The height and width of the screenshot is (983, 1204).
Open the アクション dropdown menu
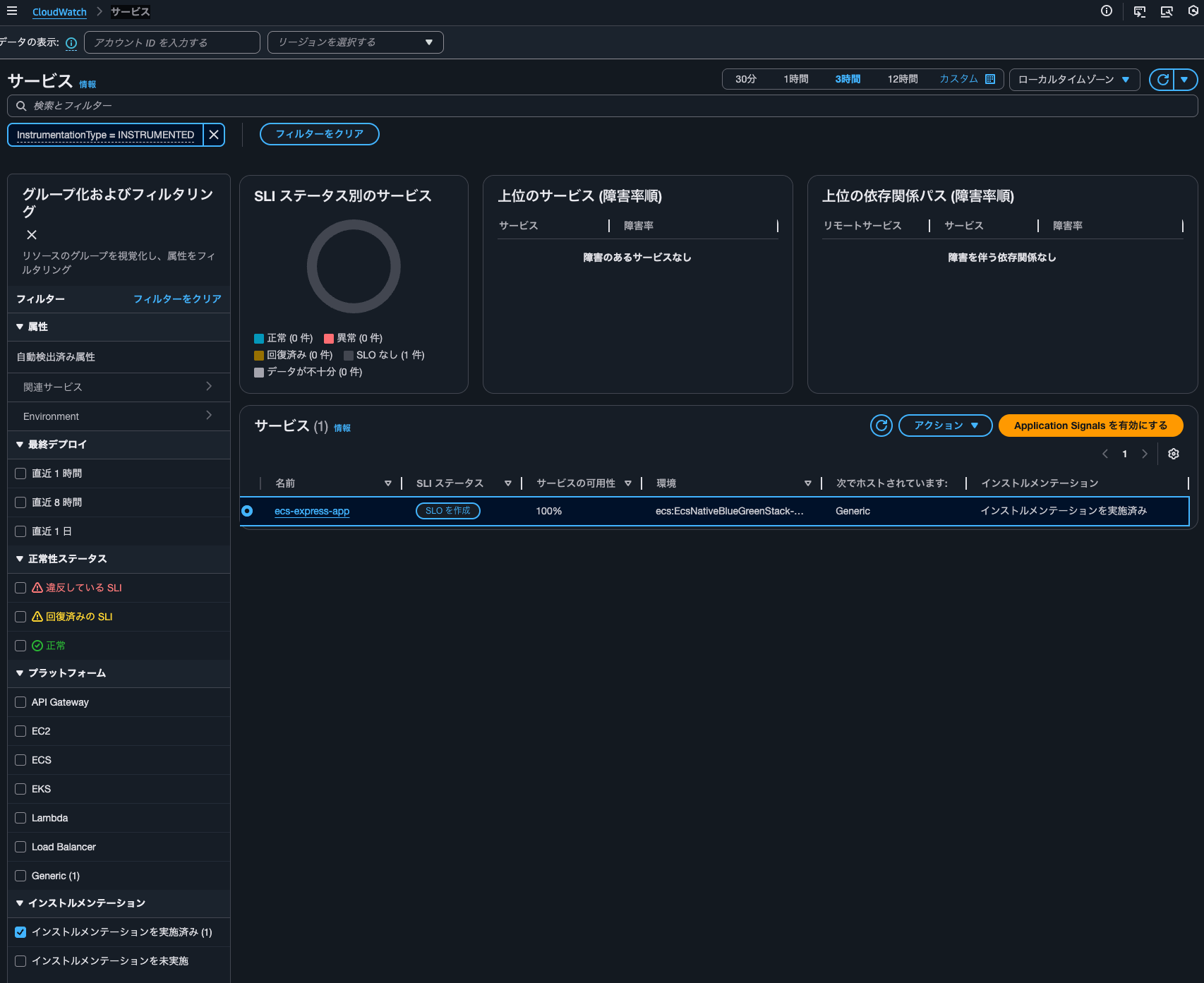click(945, 426)
